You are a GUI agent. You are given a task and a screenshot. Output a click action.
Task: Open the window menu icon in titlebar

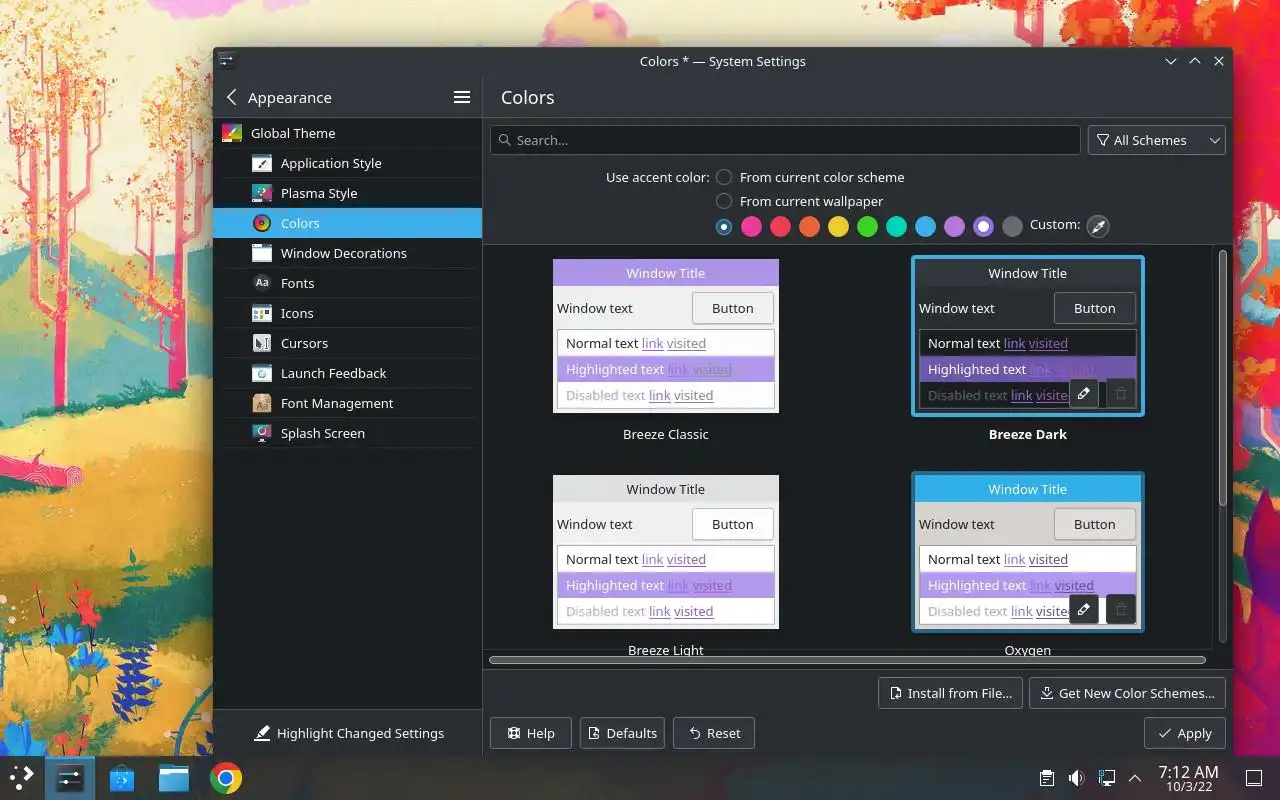click(227, 60)
